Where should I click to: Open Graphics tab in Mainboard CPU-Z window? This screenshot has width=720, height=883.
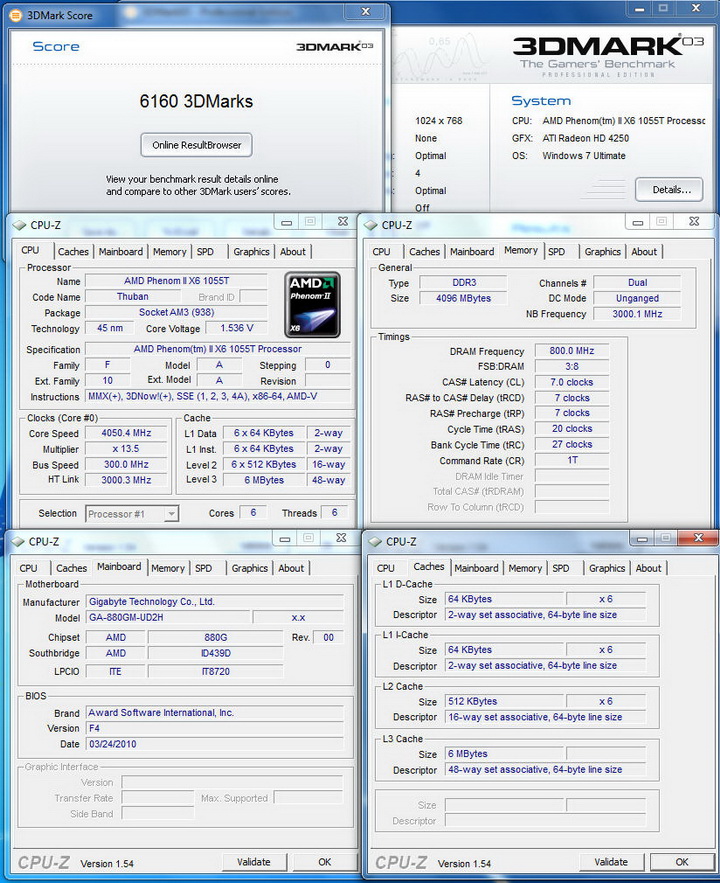coord(250,568)
